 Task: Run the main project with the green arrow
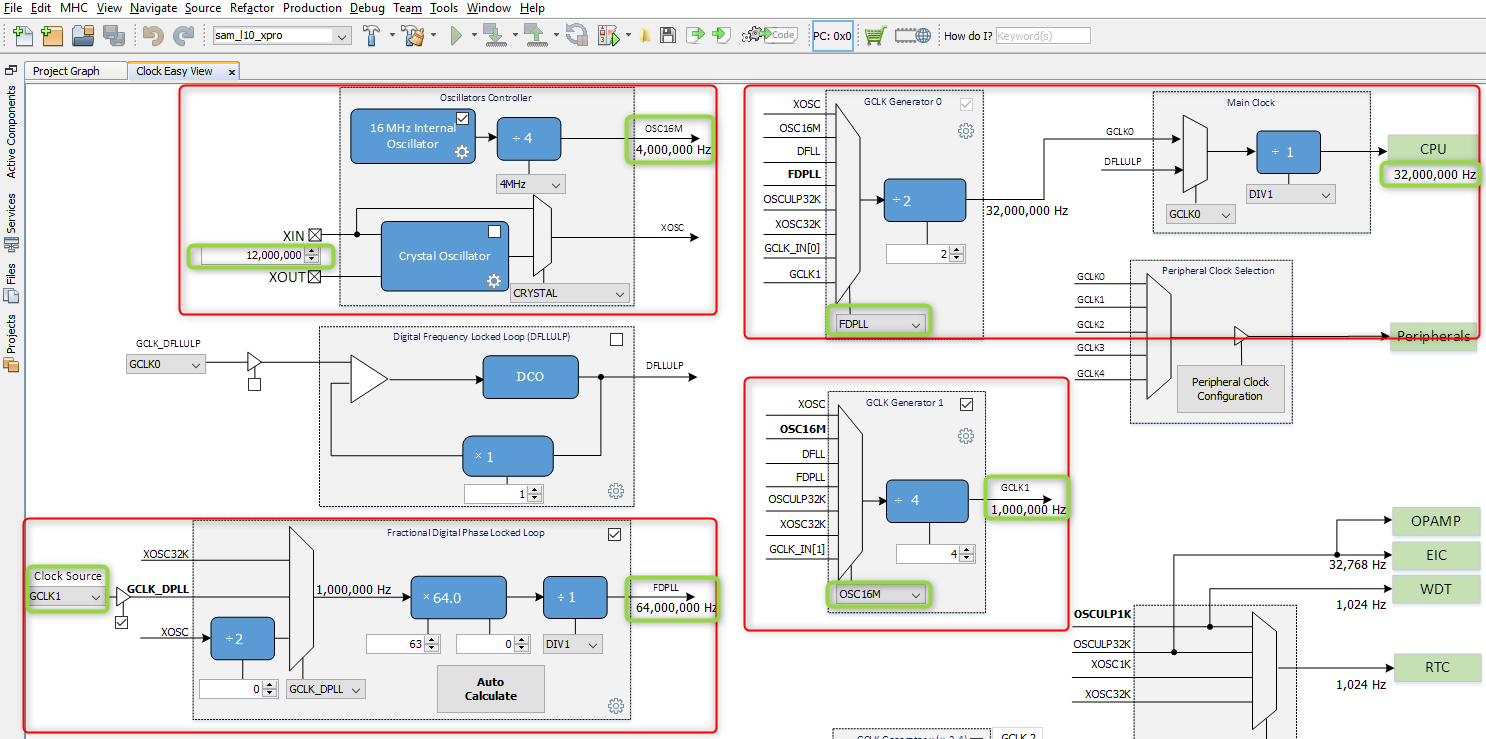[x=457, y=34]
